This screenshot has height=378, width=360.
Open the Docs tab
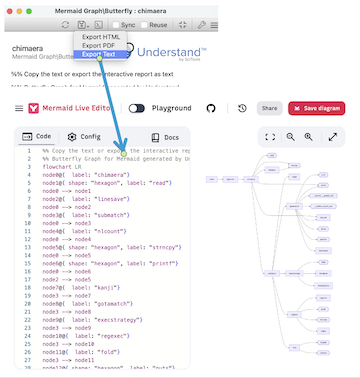pyautogui.click(x=165, y=137)
